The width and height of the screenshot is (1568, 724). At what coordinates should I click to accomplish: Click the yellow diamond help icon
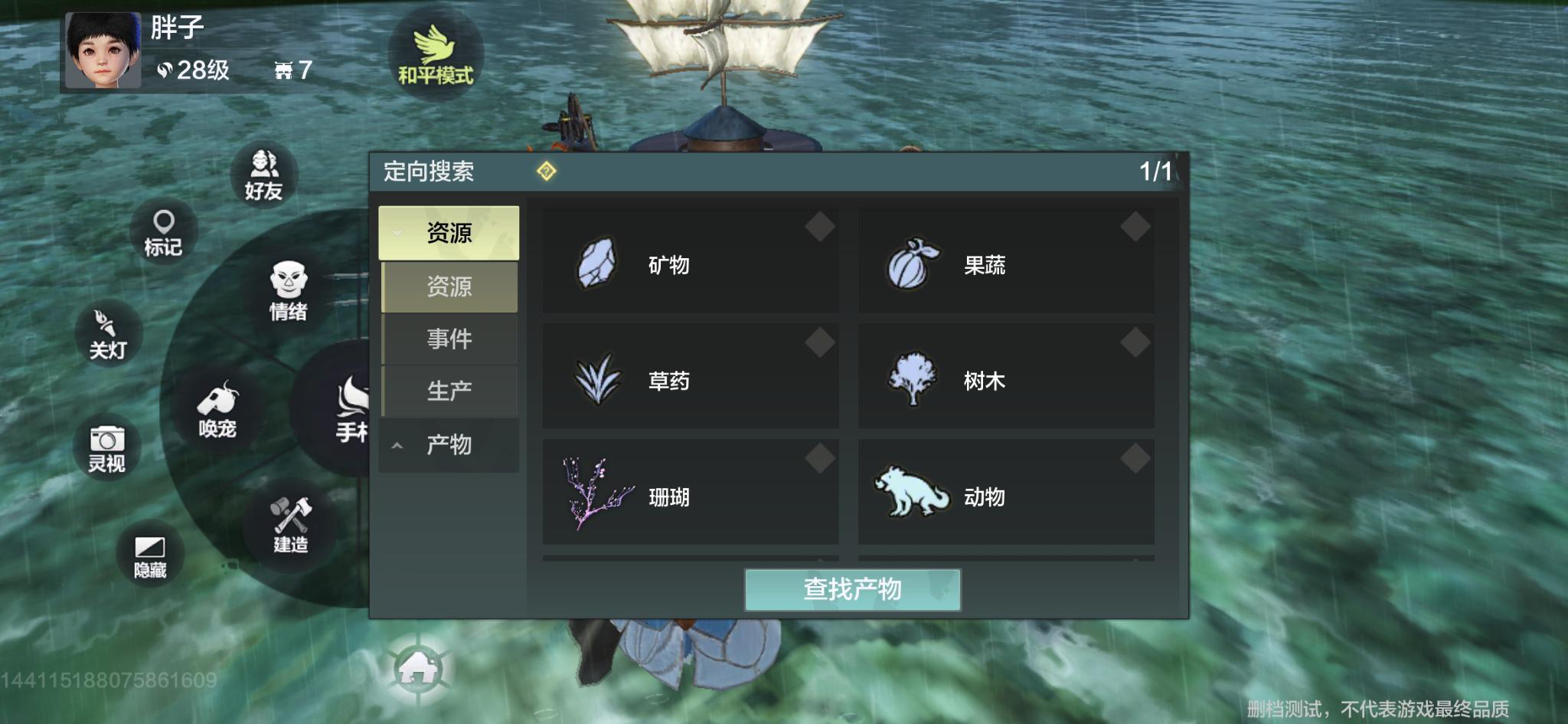[x=546, y=171]
